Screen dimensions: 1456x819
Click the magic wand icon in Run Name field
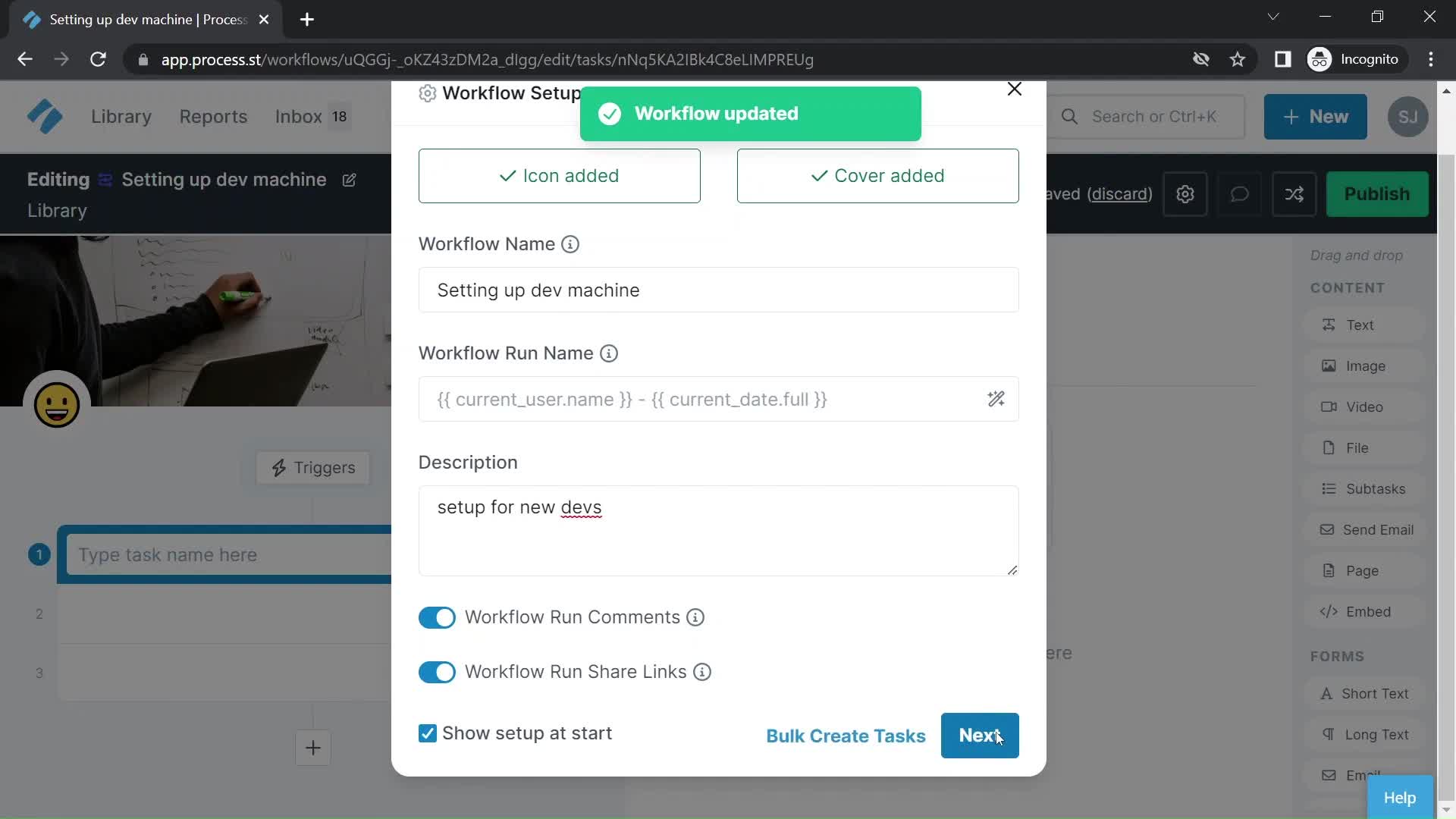click(996, 399)
